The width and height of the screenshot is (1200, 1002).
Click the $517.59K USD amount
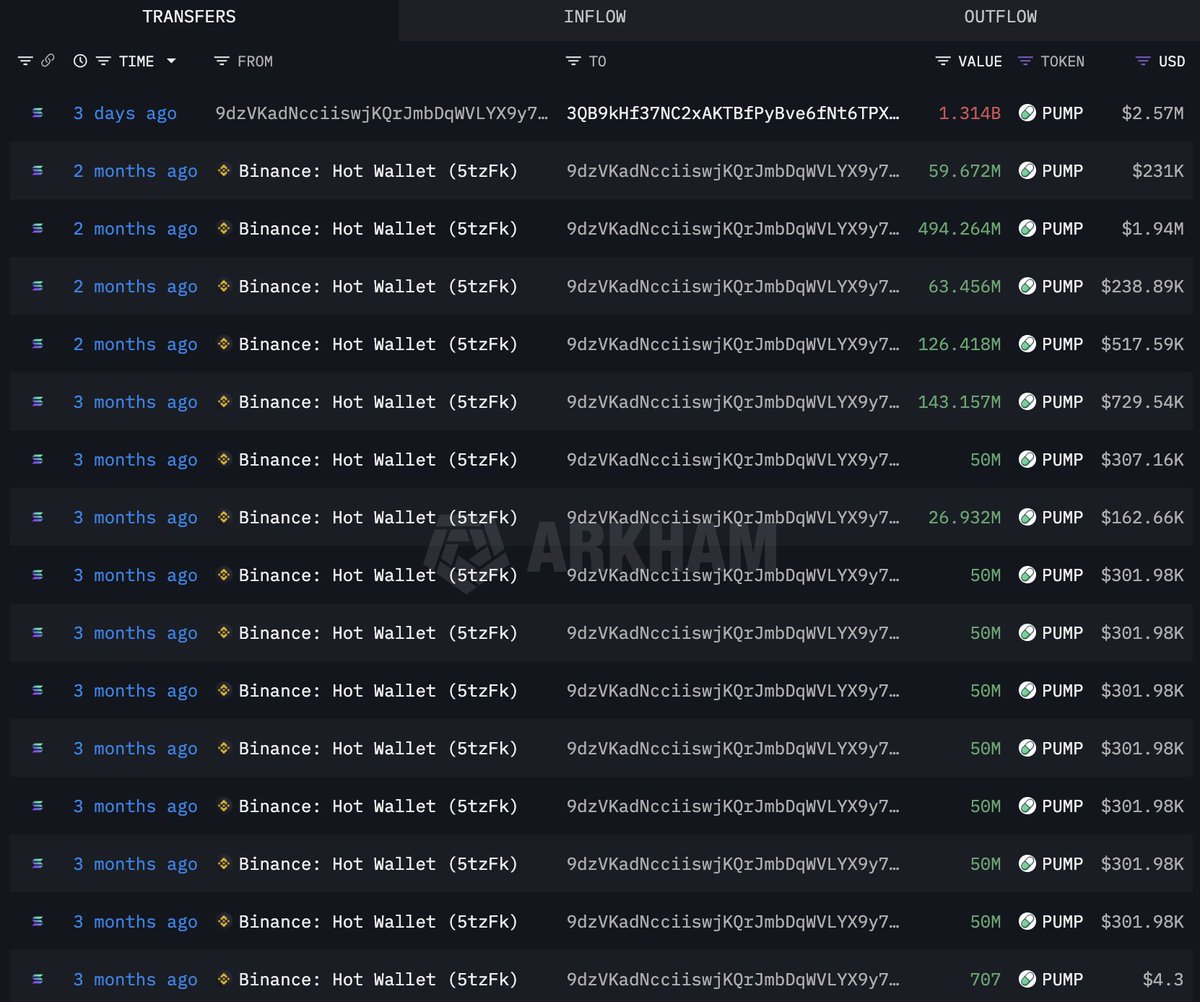[x=1143, y=344]
